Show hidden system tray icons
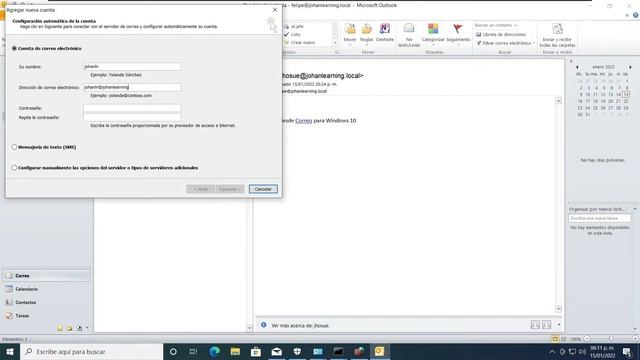The height and width of the screenshot is (360, 640). [x=552, y=351]
